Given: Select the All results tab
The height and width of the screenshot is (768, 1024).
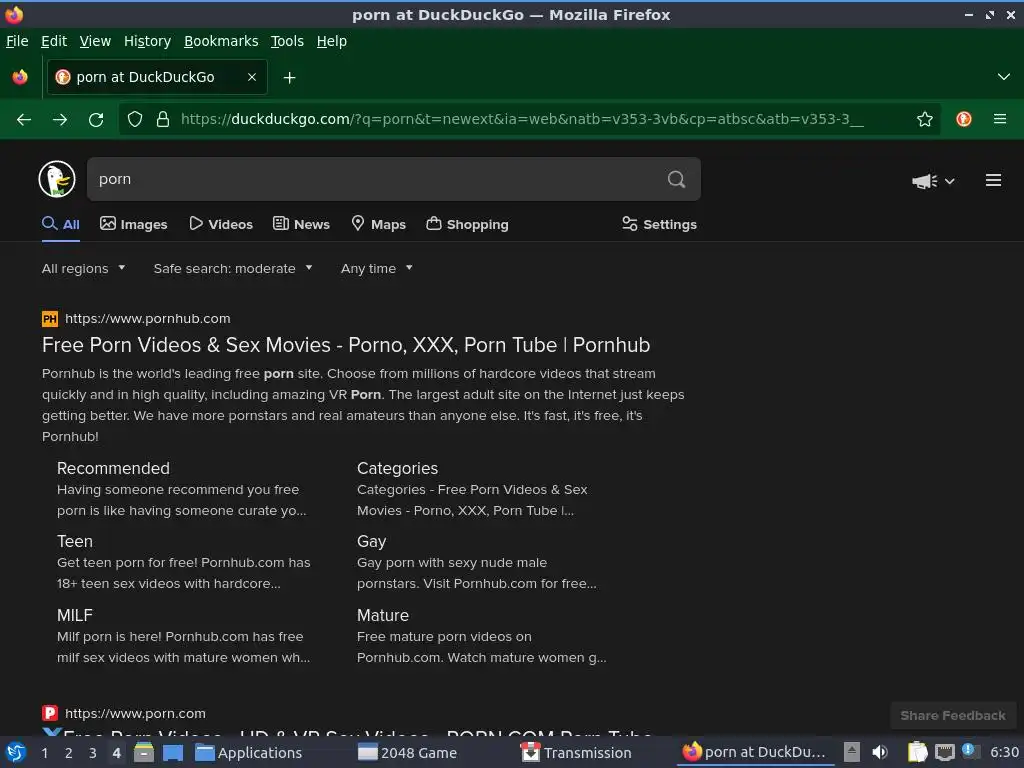Looking at the screenshot, I should (61, 224).
